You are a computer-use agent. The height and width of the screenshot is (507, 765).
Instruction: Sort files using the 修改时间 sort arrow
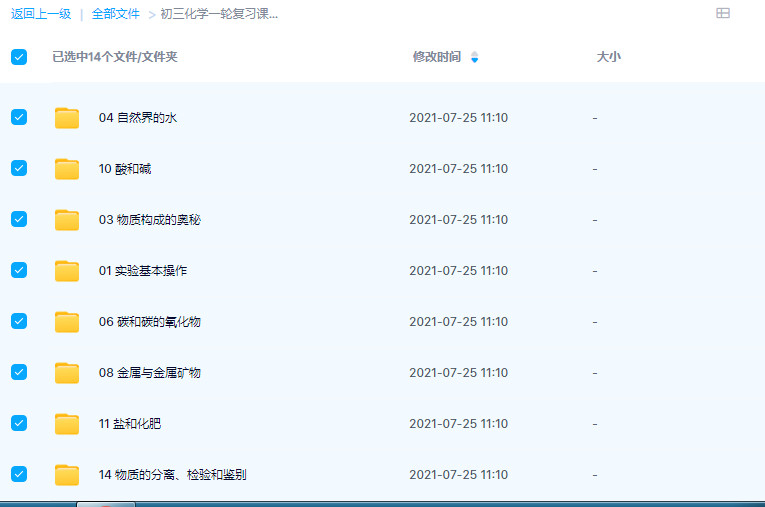click(474, 57)
